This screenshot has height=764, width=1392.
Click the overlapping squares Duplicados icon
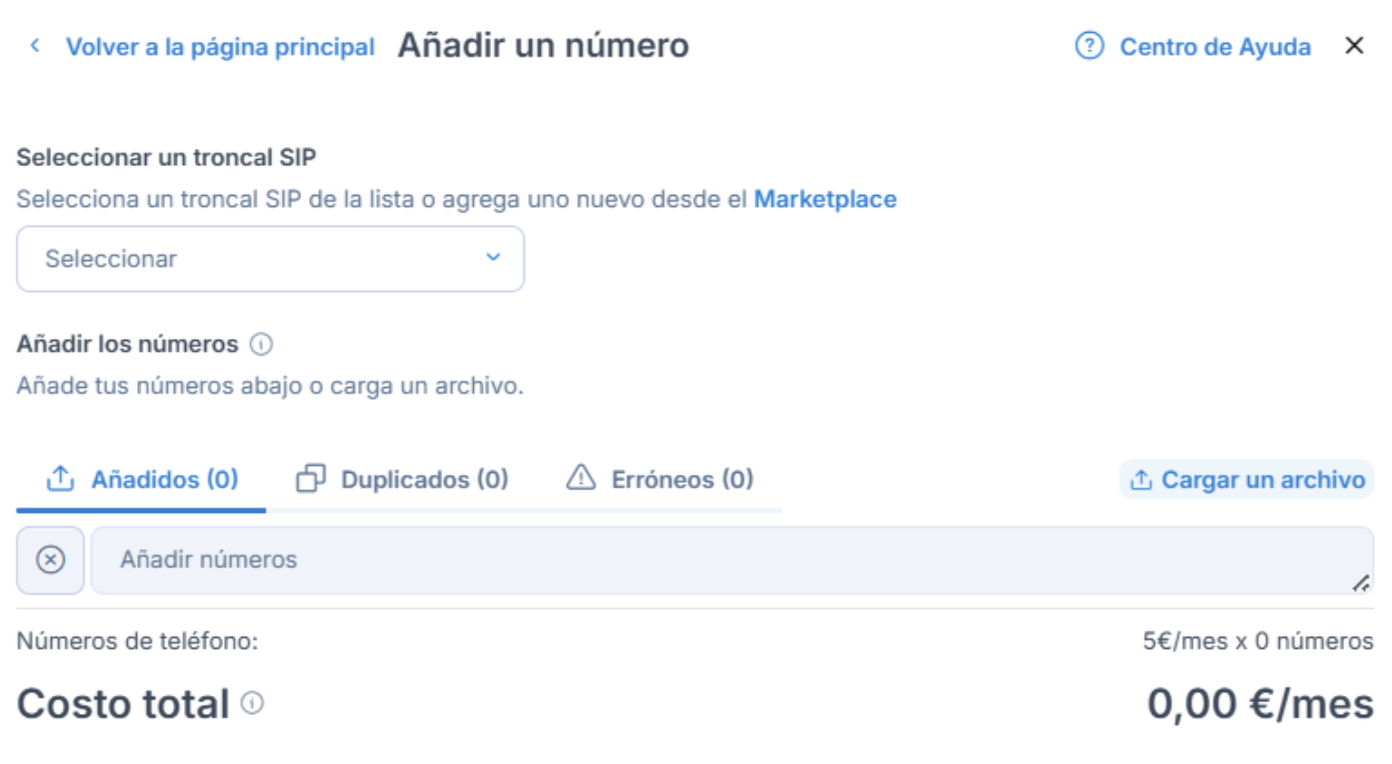click(x=311, y=480)
